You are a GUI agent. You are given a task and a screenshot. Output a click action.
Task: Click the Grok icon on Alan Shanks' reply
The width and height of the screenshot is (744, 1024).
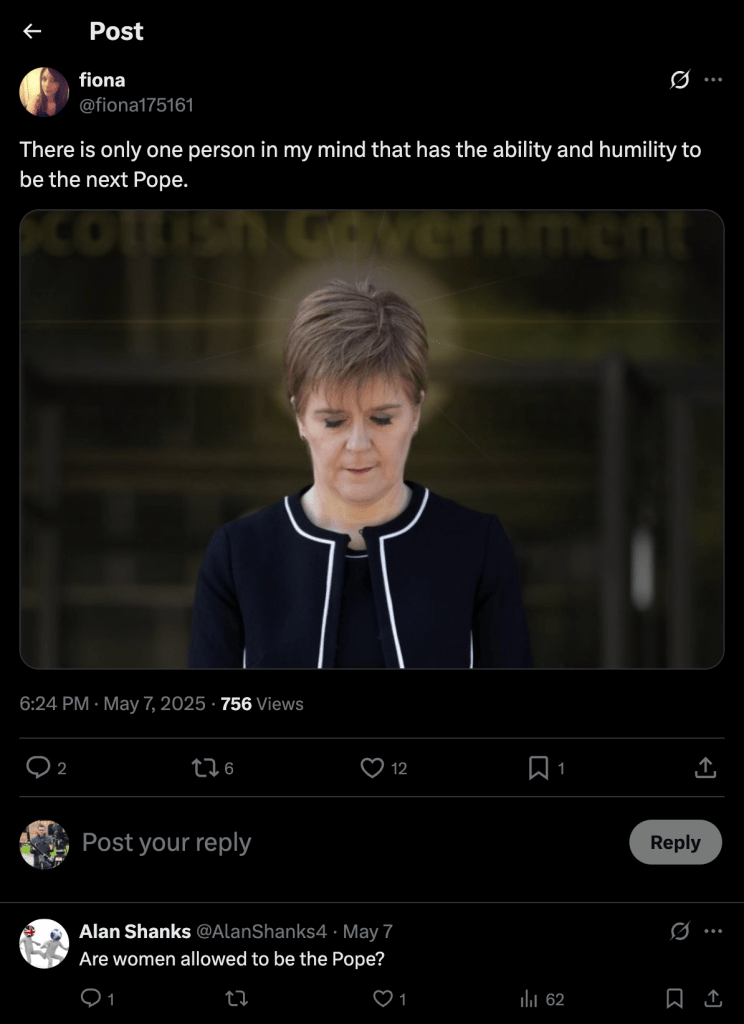[x=680, y=931]
